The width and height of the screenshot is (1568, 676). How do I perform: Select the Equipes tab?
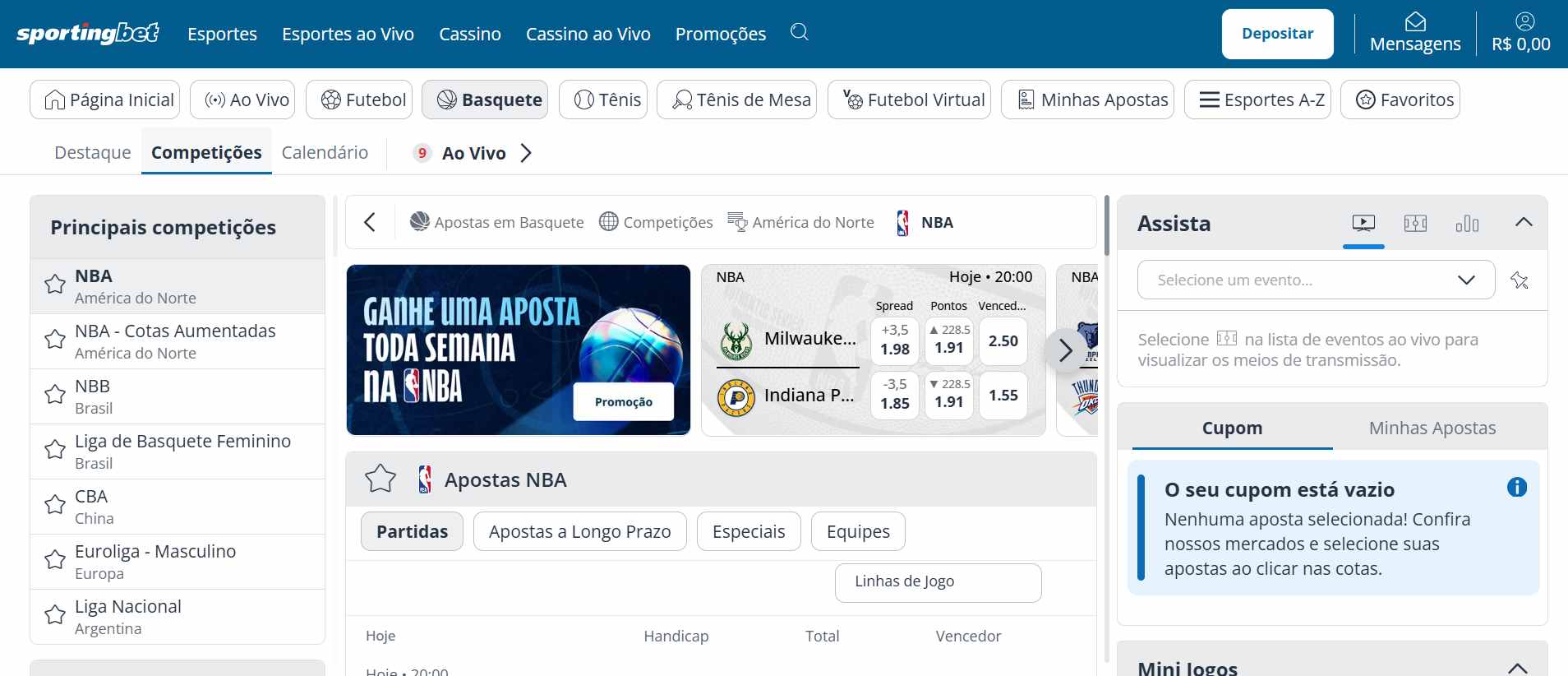tap(858, 531)
